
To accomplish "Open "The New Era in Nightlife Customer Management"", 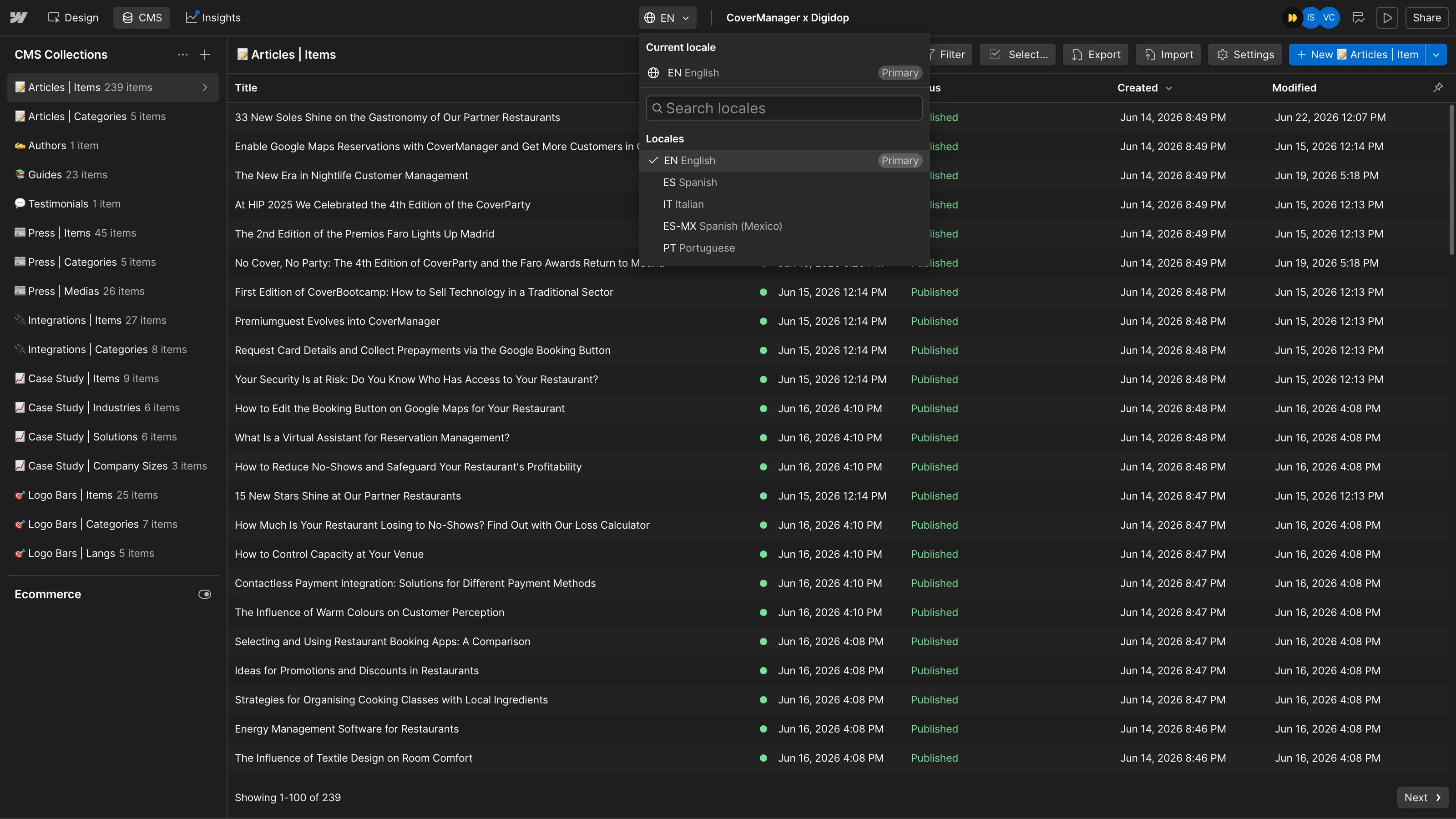I will (x=351, y=175).
